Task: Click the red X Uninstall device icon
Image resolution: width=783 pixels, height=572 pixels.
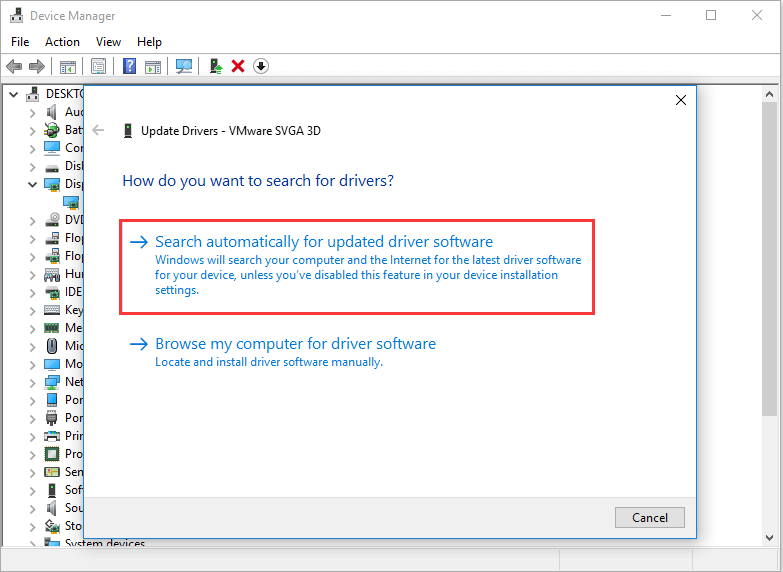Action: tap(238, 66)
